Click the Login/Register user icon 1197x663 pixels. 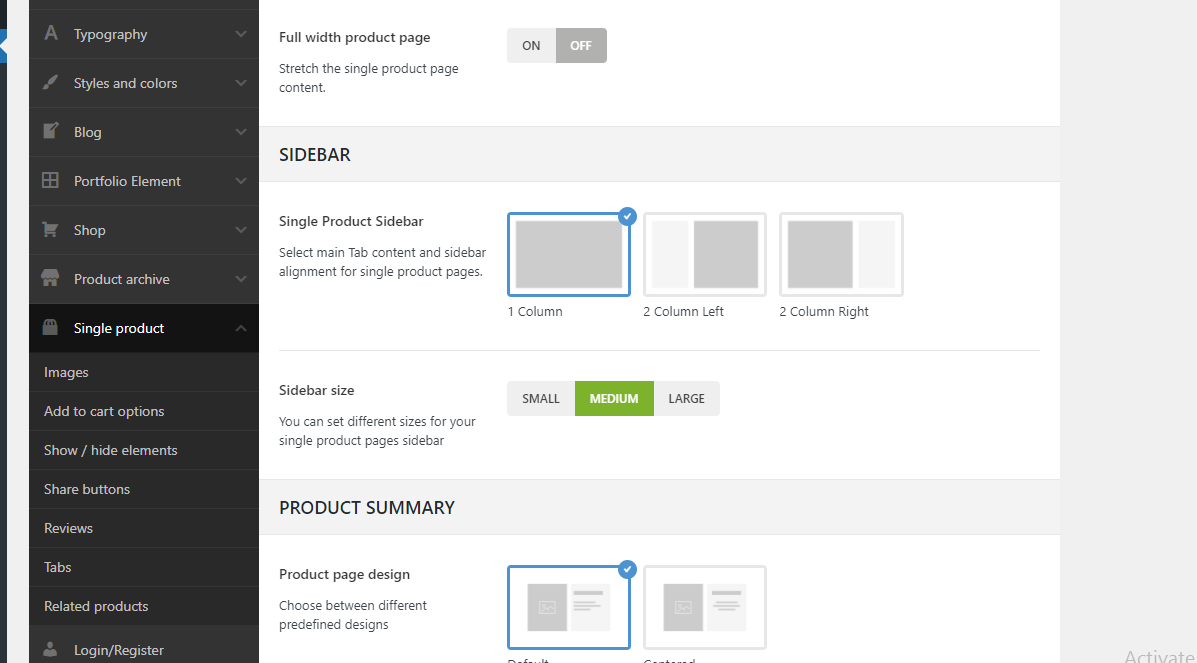pyautogui.click(x=50, y=649)
